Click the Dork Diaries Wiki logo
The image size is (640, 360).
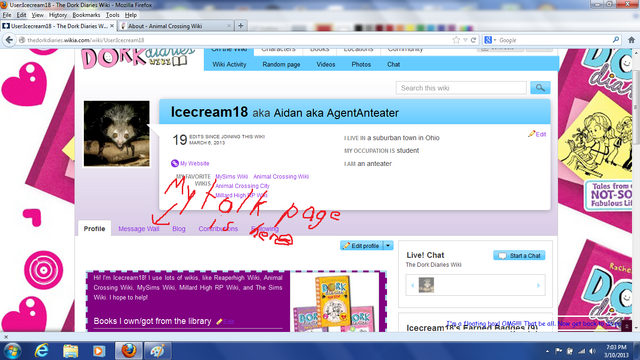[138, 59]
